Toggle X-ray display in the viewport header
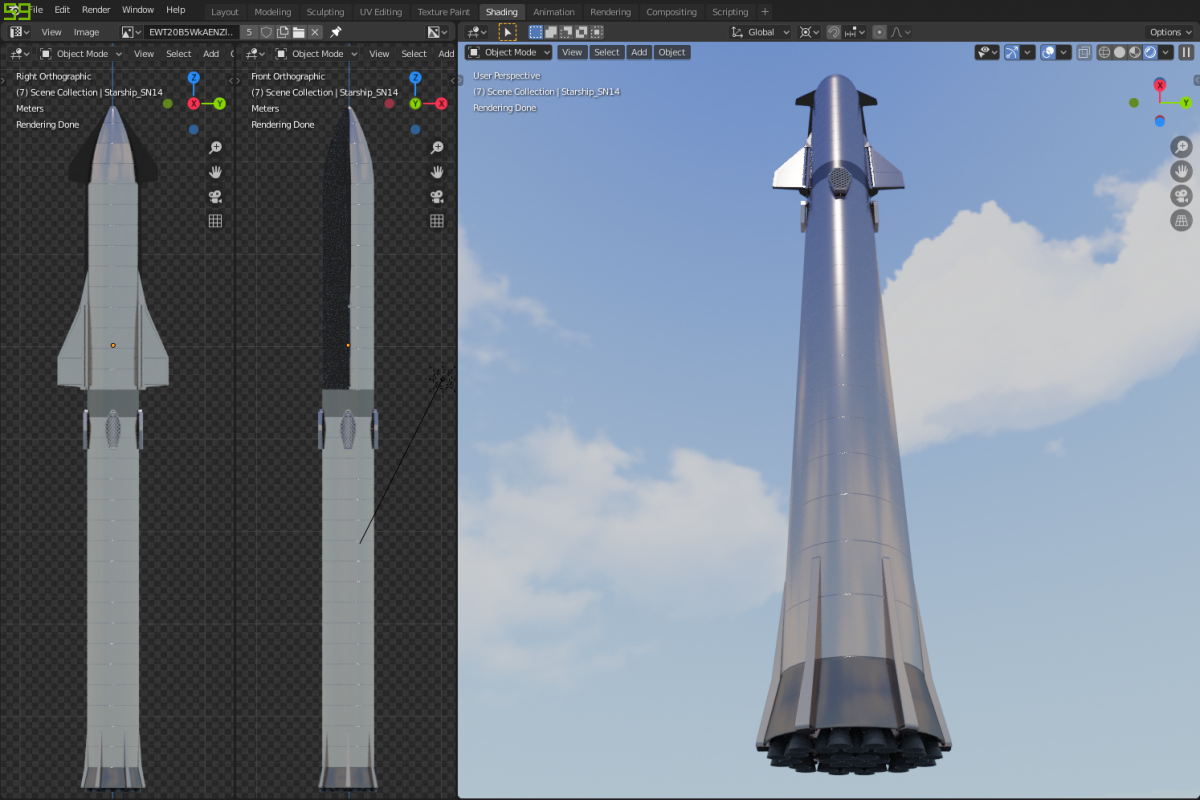1200x800 pixels. [1084, 52]
